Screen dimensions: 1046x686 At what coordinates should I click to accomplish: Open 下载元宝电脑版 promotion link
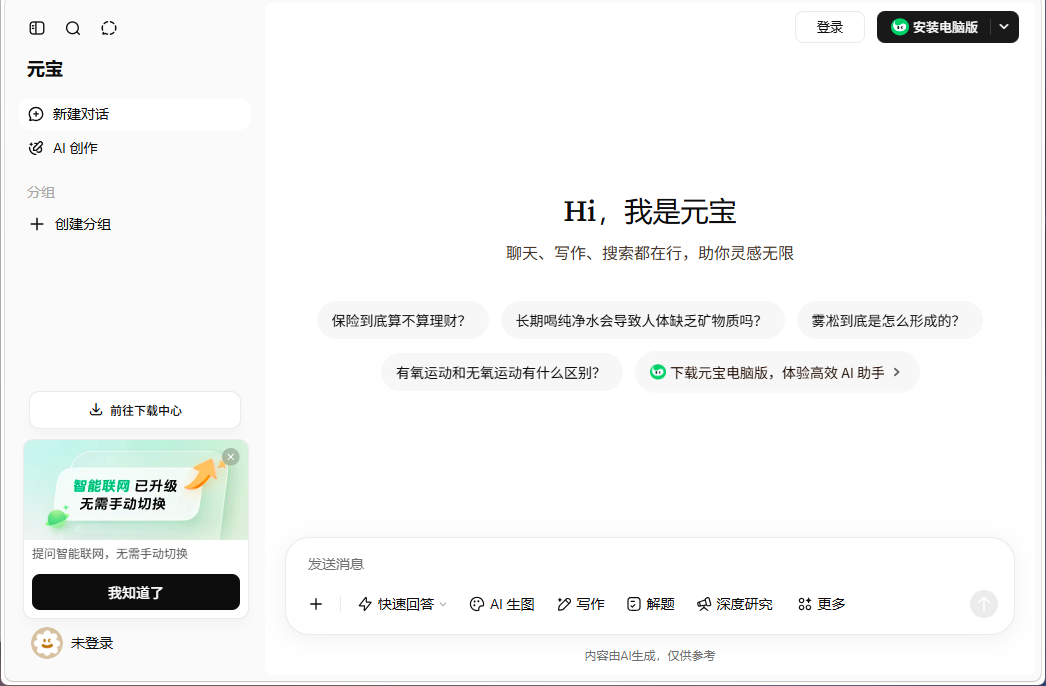coord(777,372)
